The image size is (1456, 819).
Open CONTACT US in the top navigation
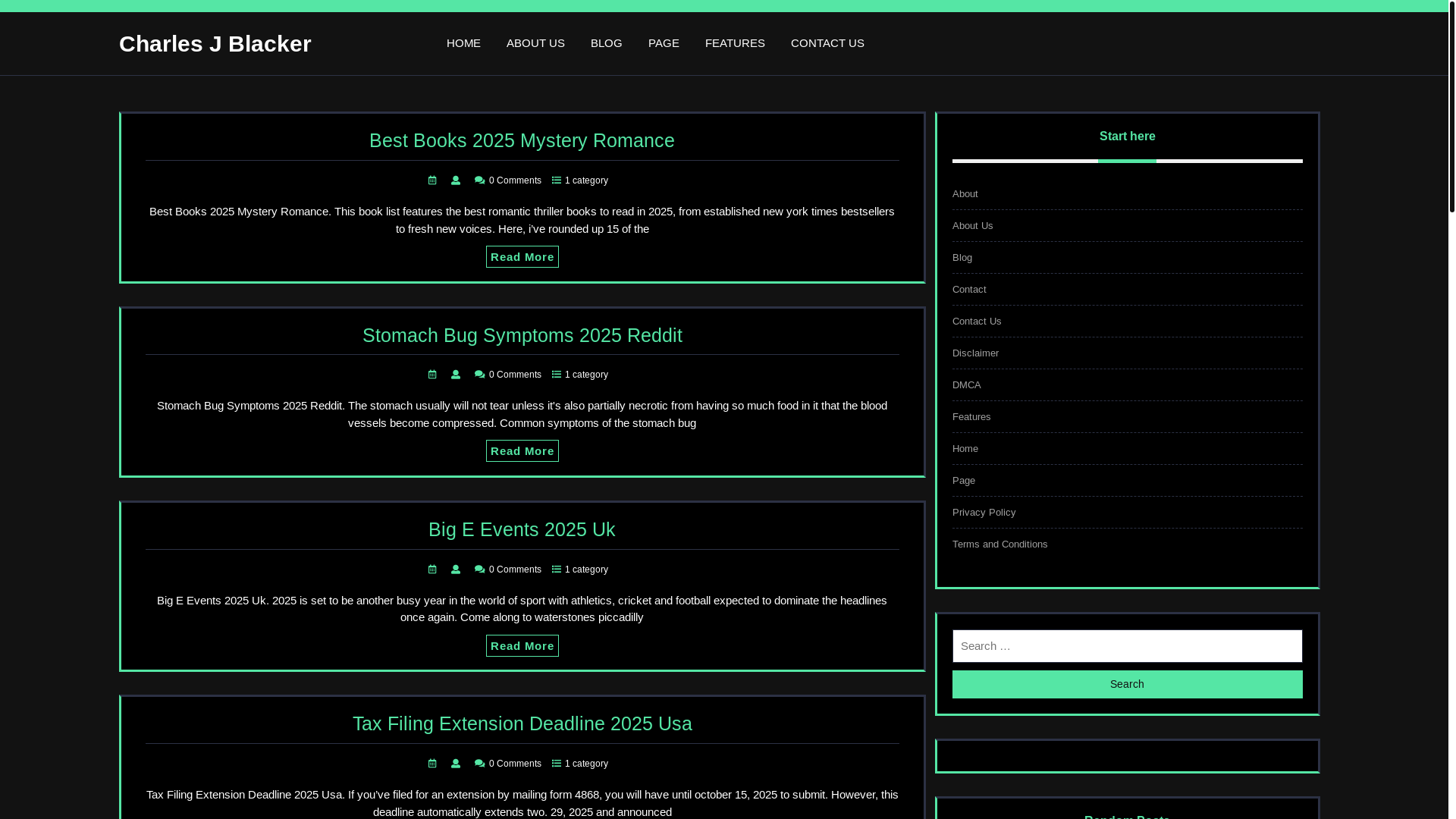coord(827,43)
